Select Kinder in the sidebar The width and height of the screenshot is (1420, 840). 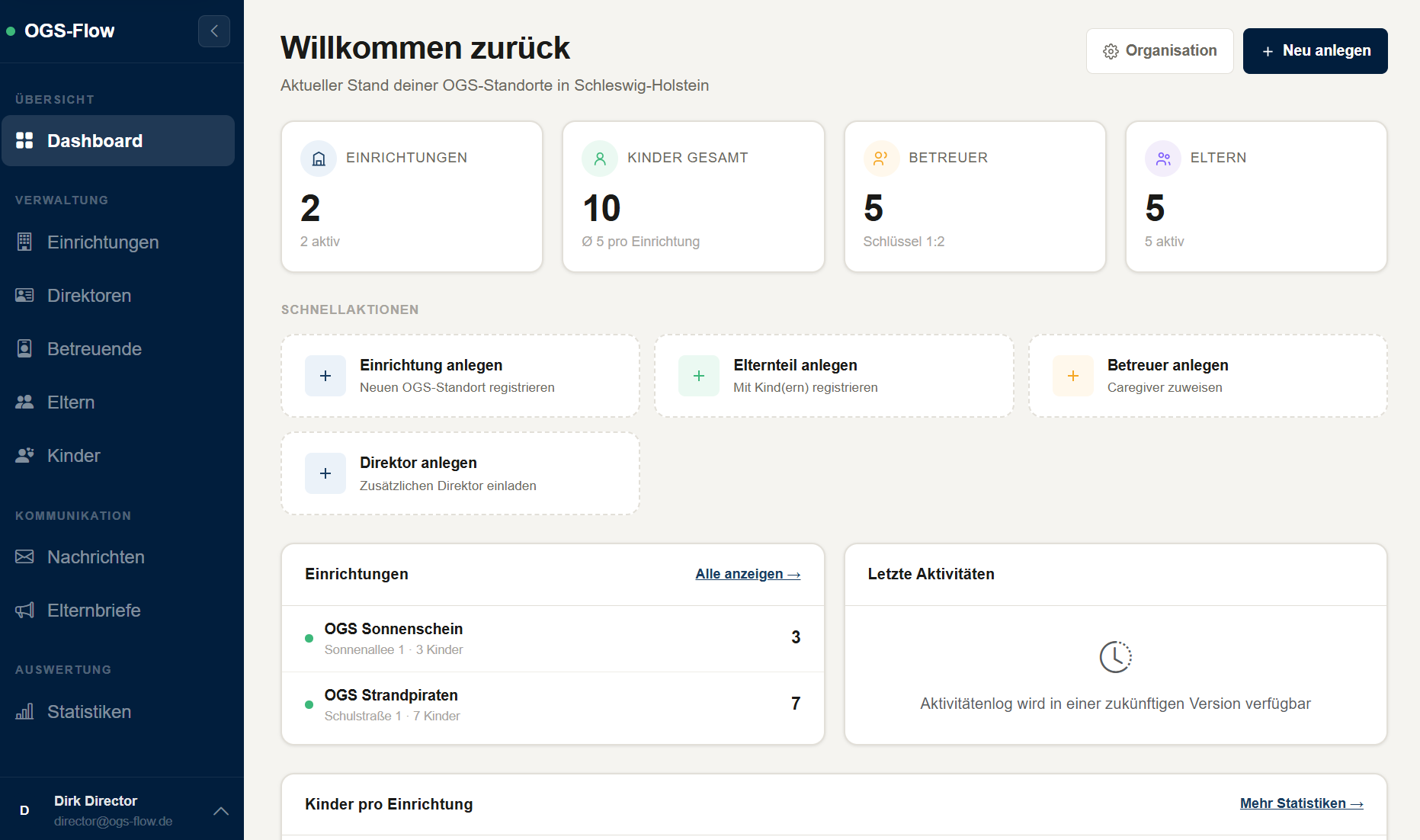(118, 455)
